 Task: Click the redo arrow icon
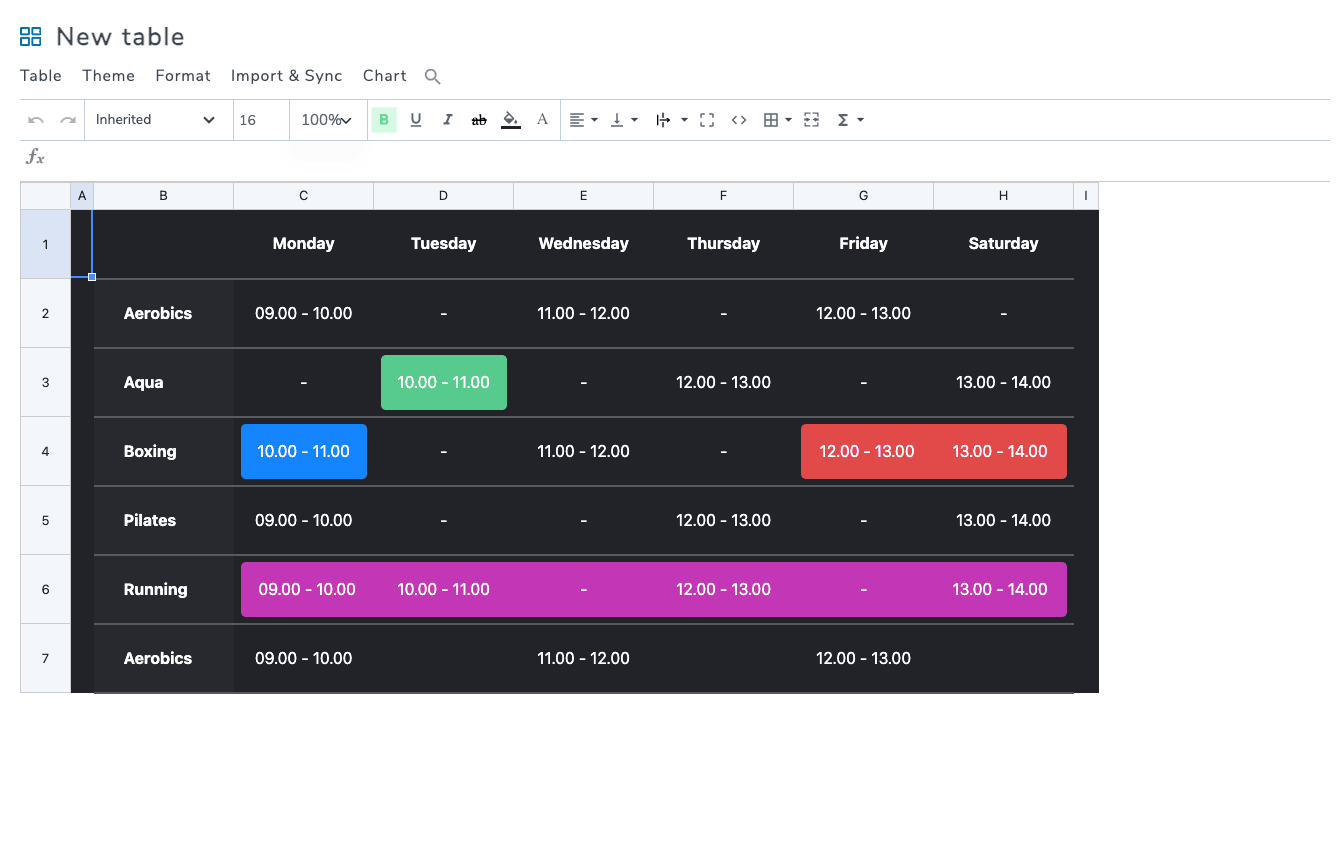(x=68, y=120)
